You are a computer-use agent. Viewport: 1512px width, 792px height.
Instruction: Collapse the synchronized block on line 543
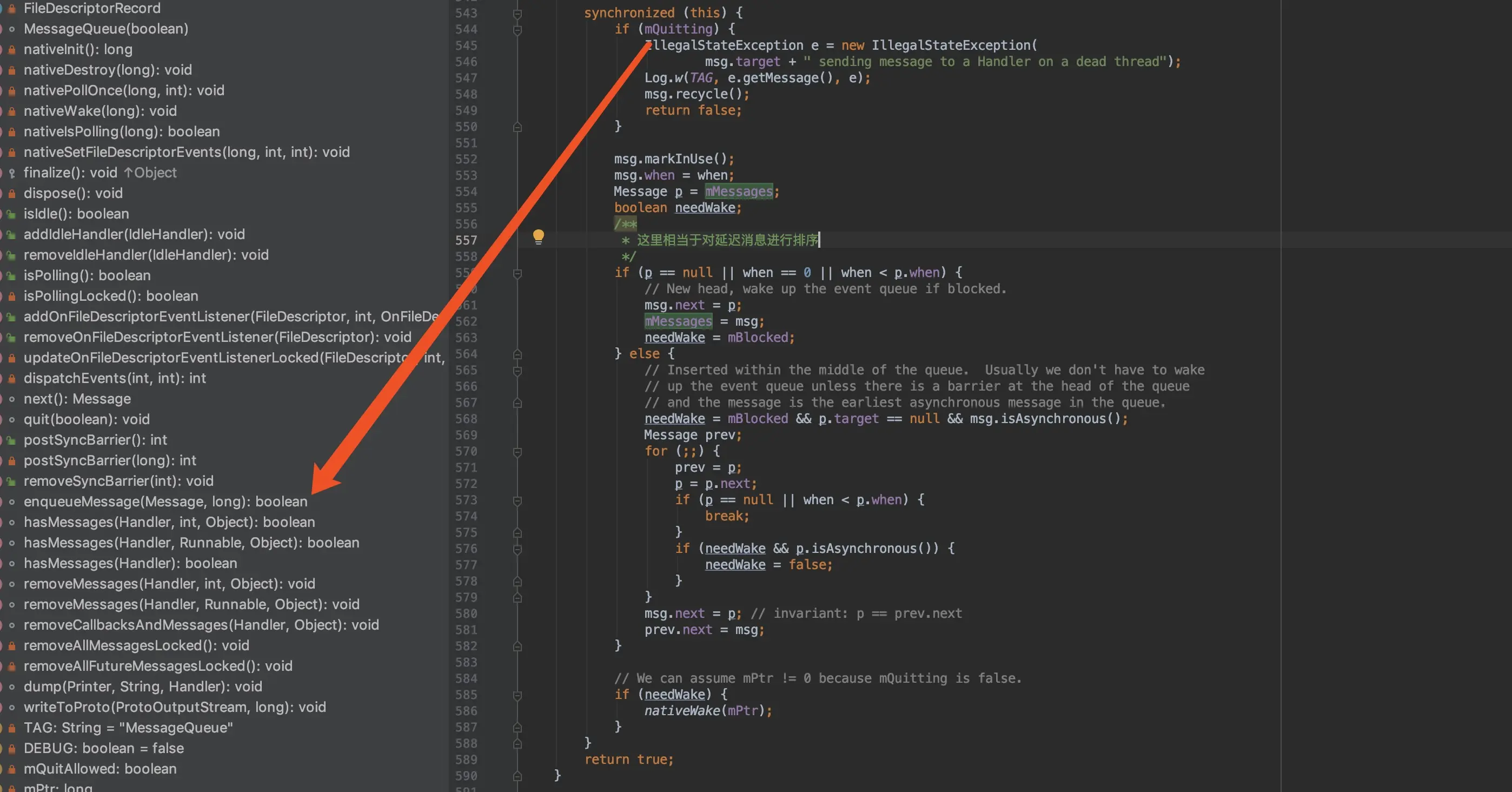pos(517,13)
